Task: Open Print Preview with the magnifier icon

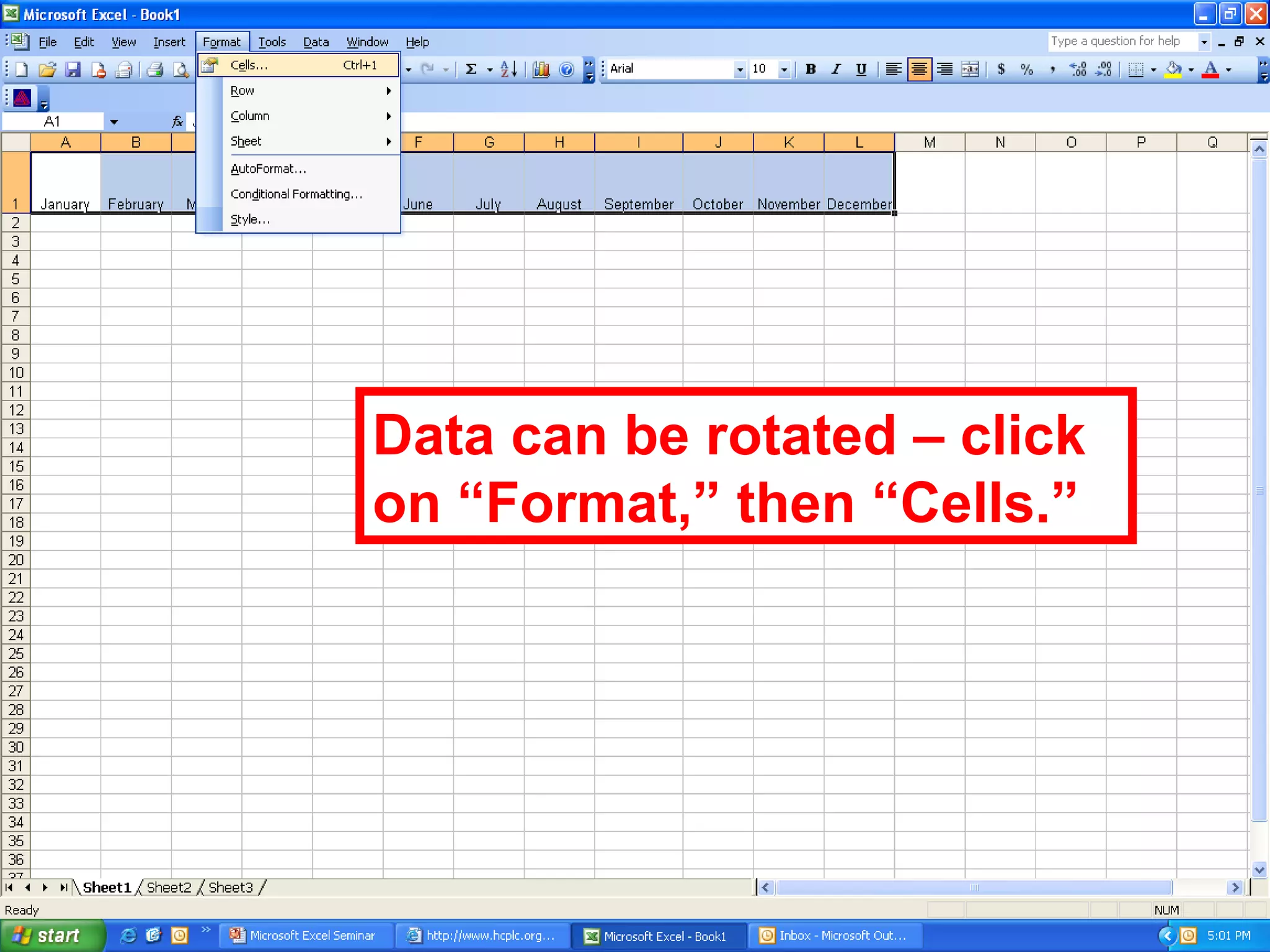Action: click(180, 69)
